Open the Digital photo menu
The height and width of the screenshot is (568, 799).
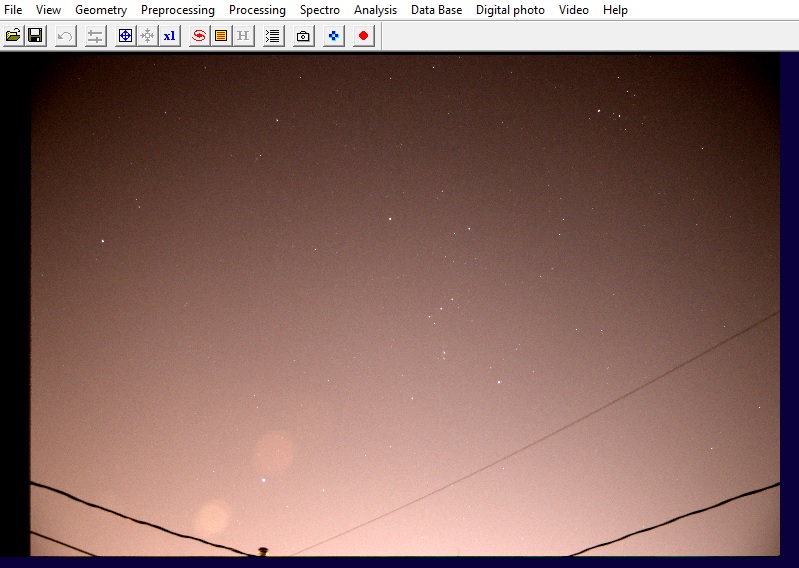click(x=510, y=10)
